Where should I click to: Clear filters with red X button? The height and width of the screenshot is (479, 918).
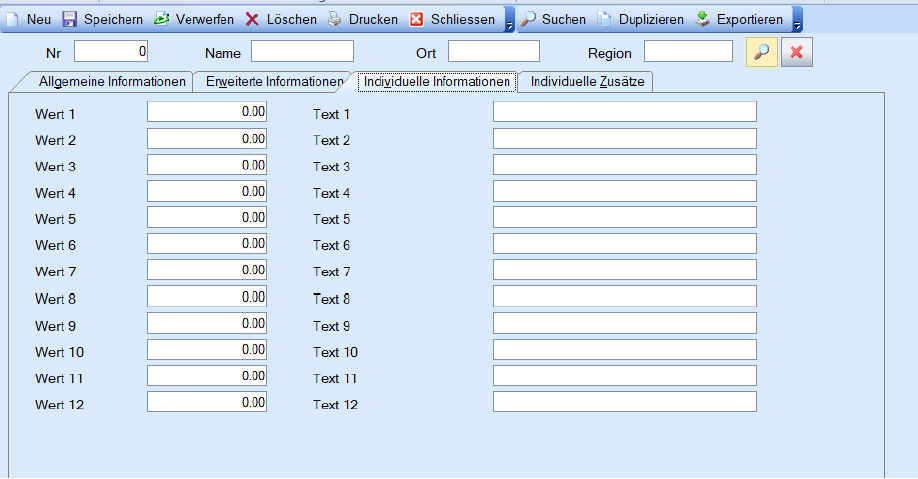point(796,52)
